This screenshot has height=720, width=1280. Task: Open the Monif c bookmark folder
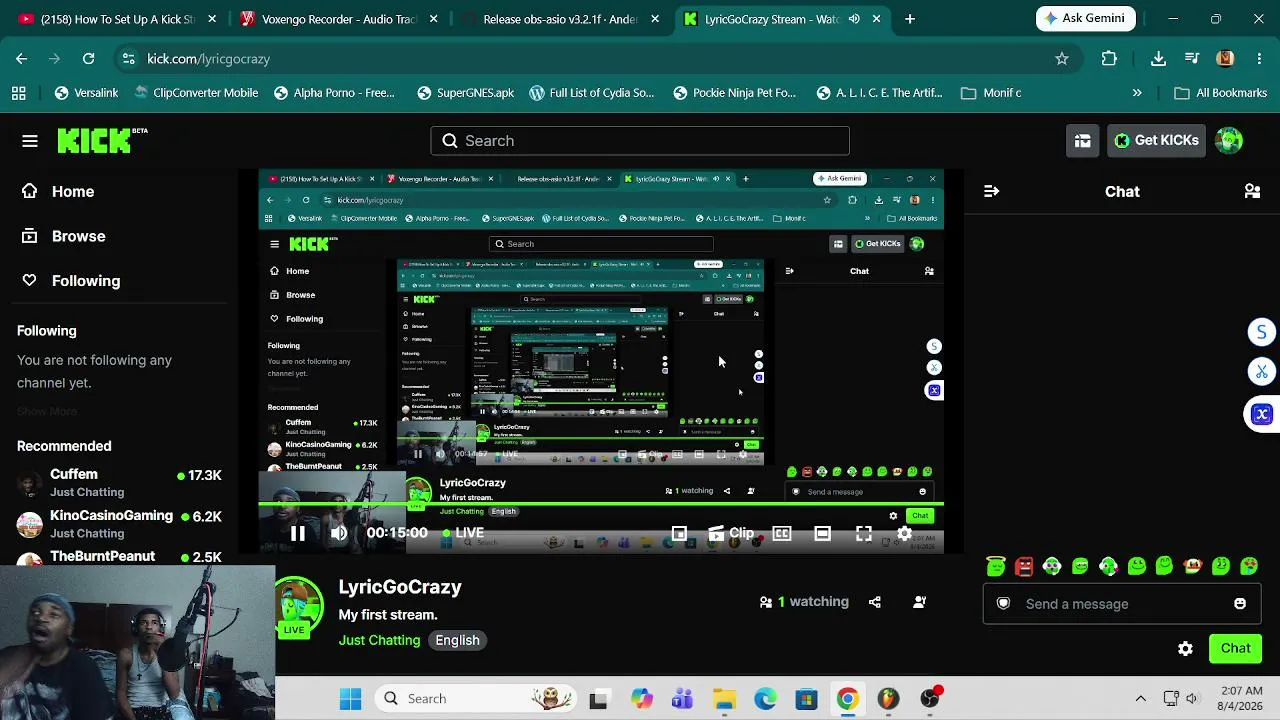tap(991, 93)
